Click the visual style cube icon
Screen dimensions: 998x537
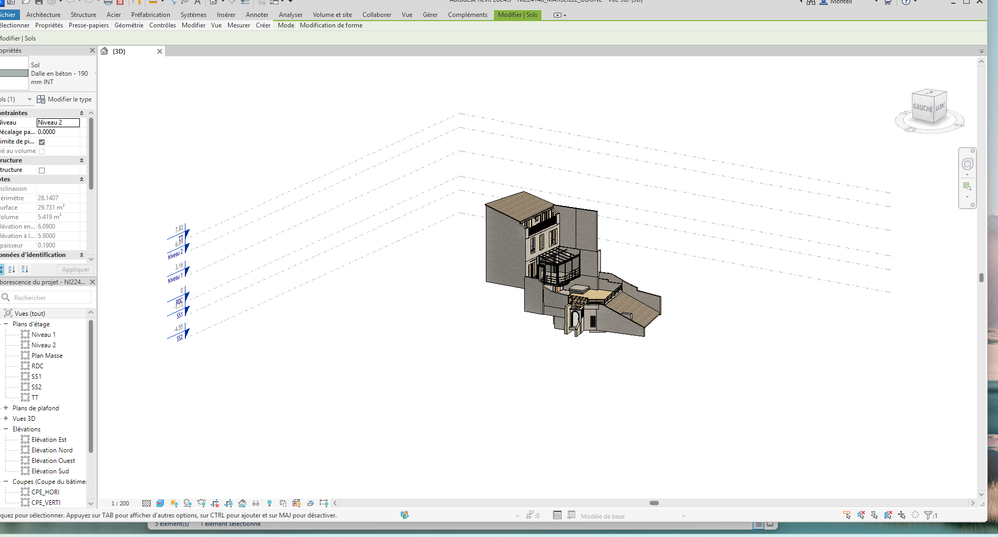(x=160, y=503)
